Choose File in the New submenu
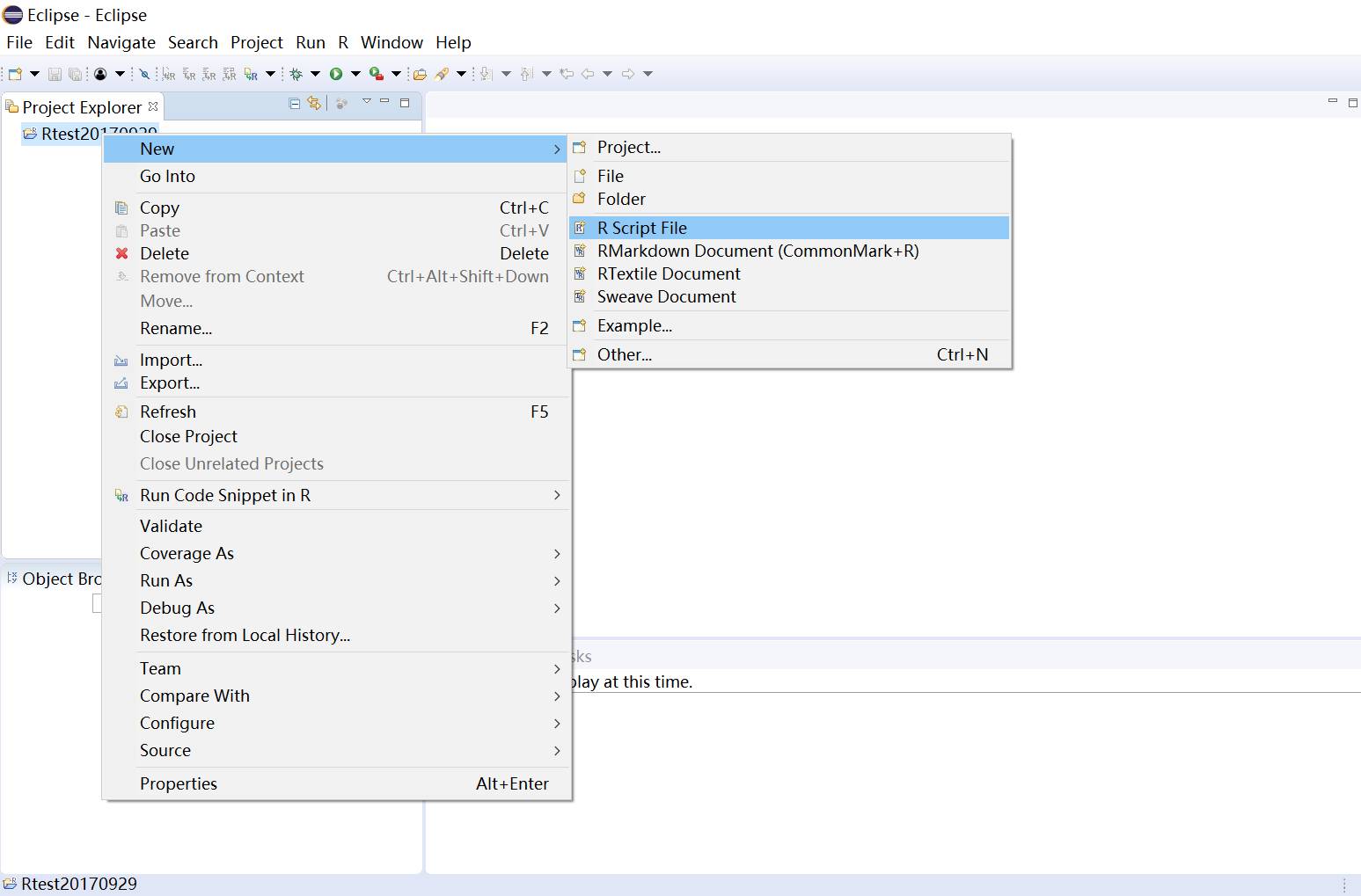 tap(789, 176)
